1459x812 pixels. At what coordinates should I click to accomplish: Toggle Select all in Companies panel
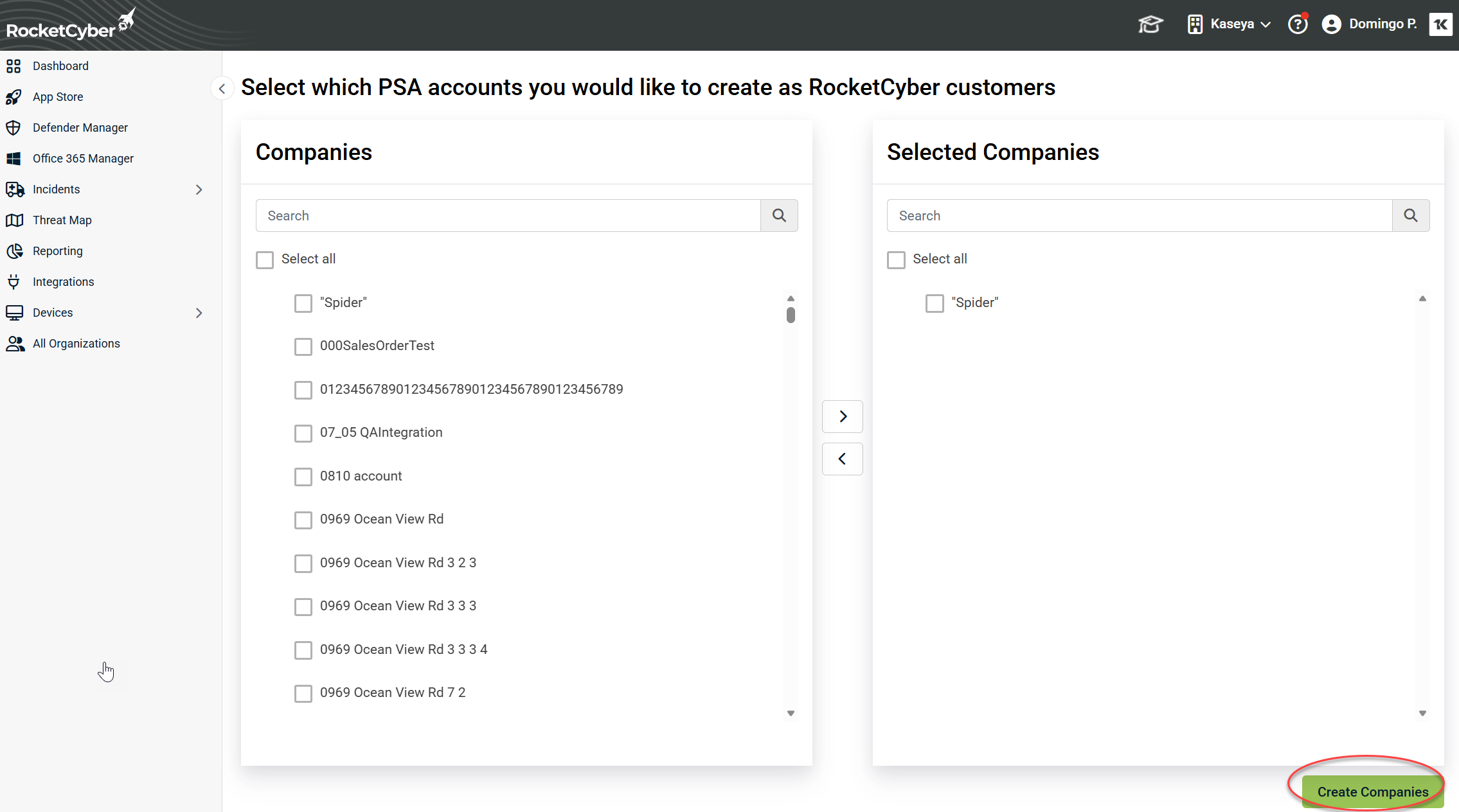(x=265, y=260)
